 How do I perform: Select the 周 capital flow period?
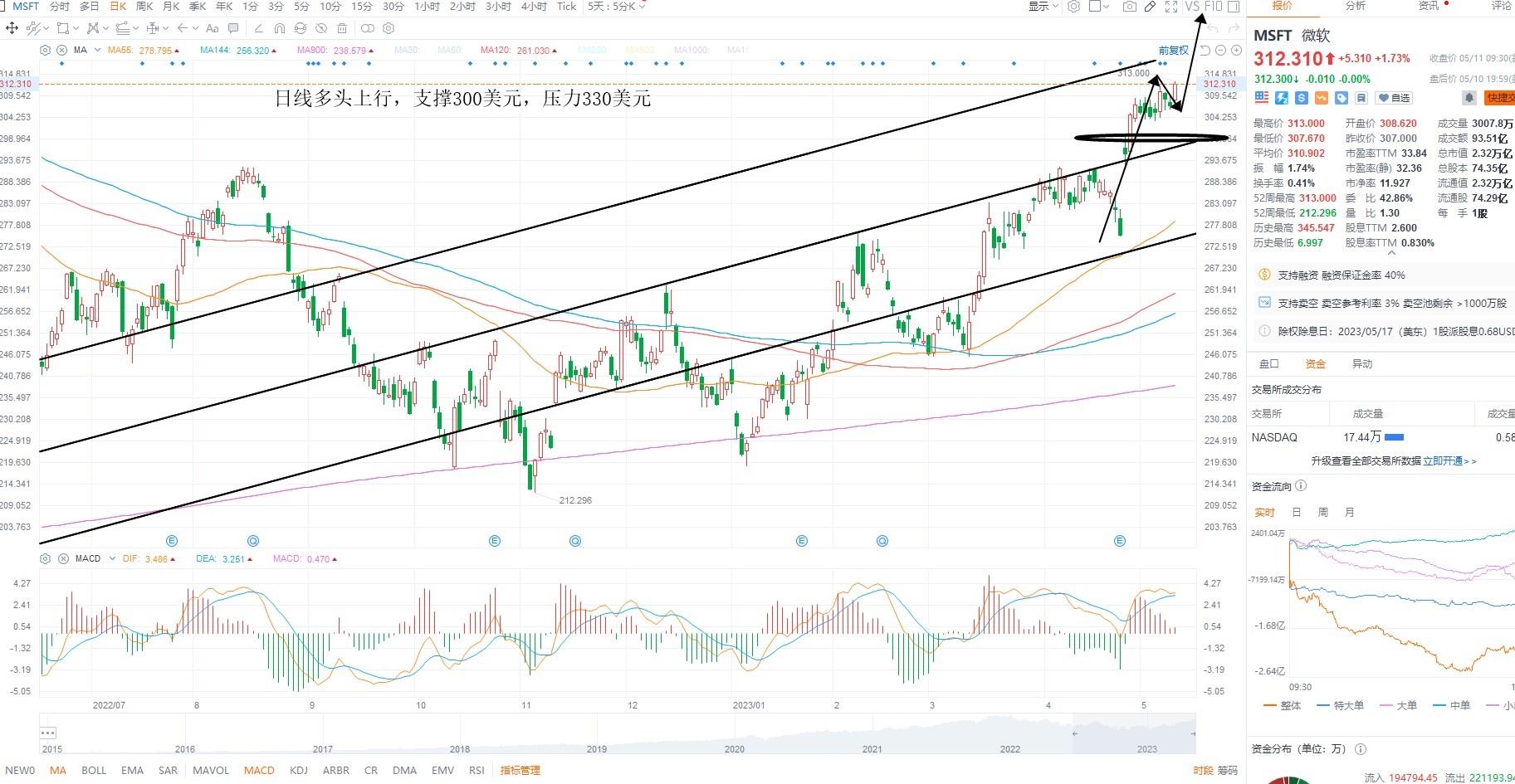1323,513
